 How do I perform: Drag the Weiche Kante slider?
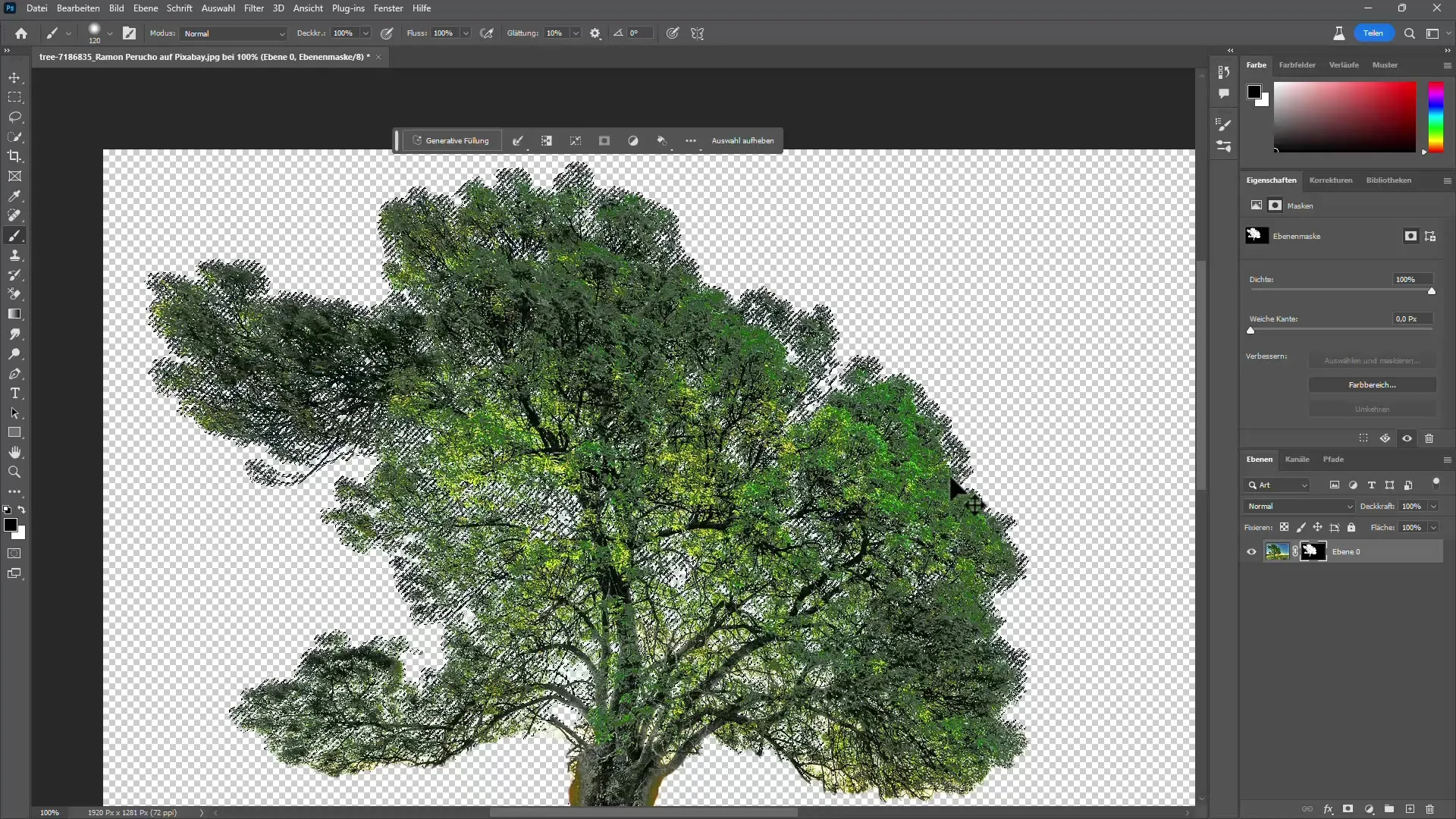(x=1251, y=331)
